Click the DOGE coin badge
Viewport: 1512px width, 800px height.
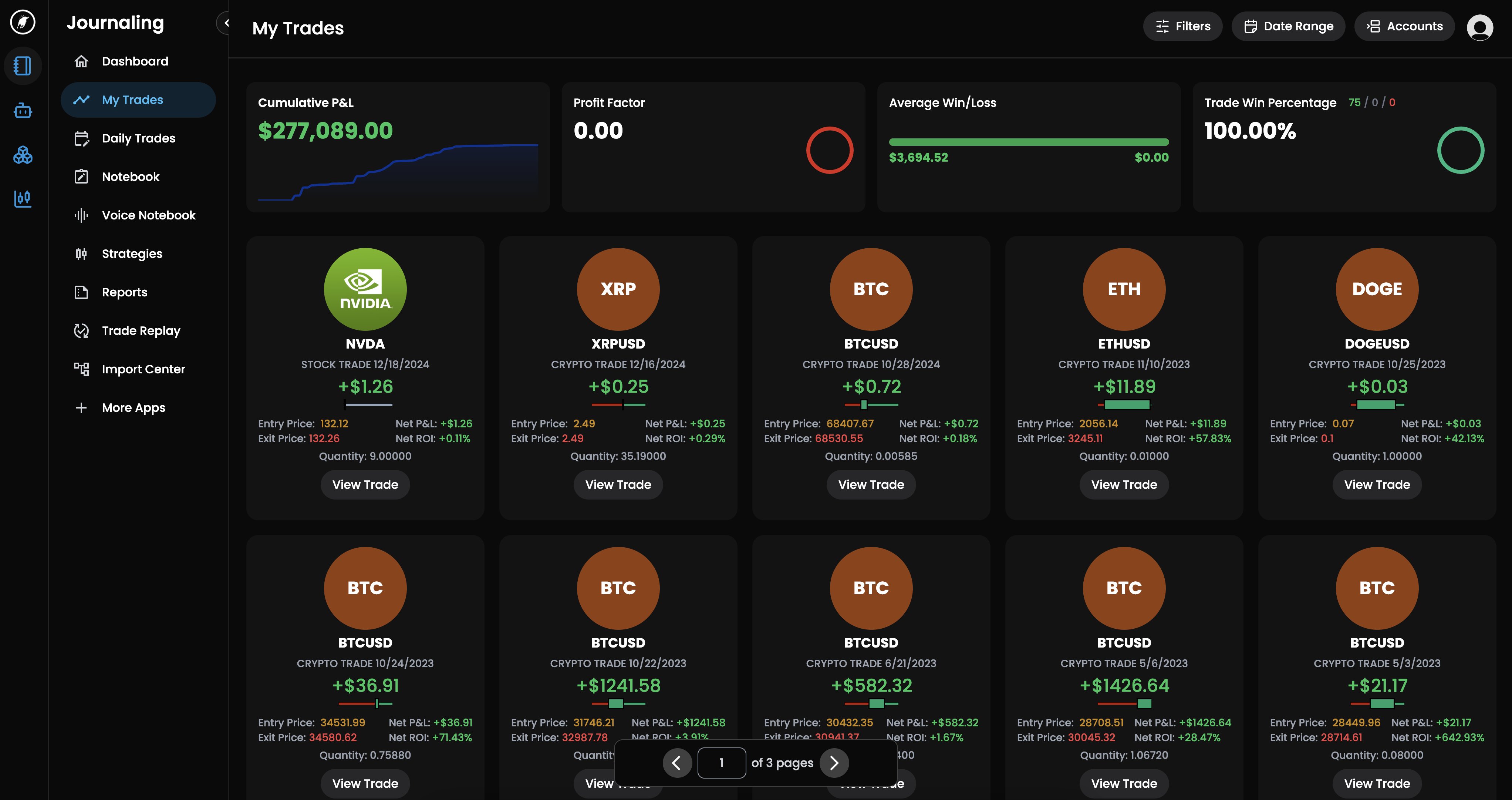[1376, 289]
